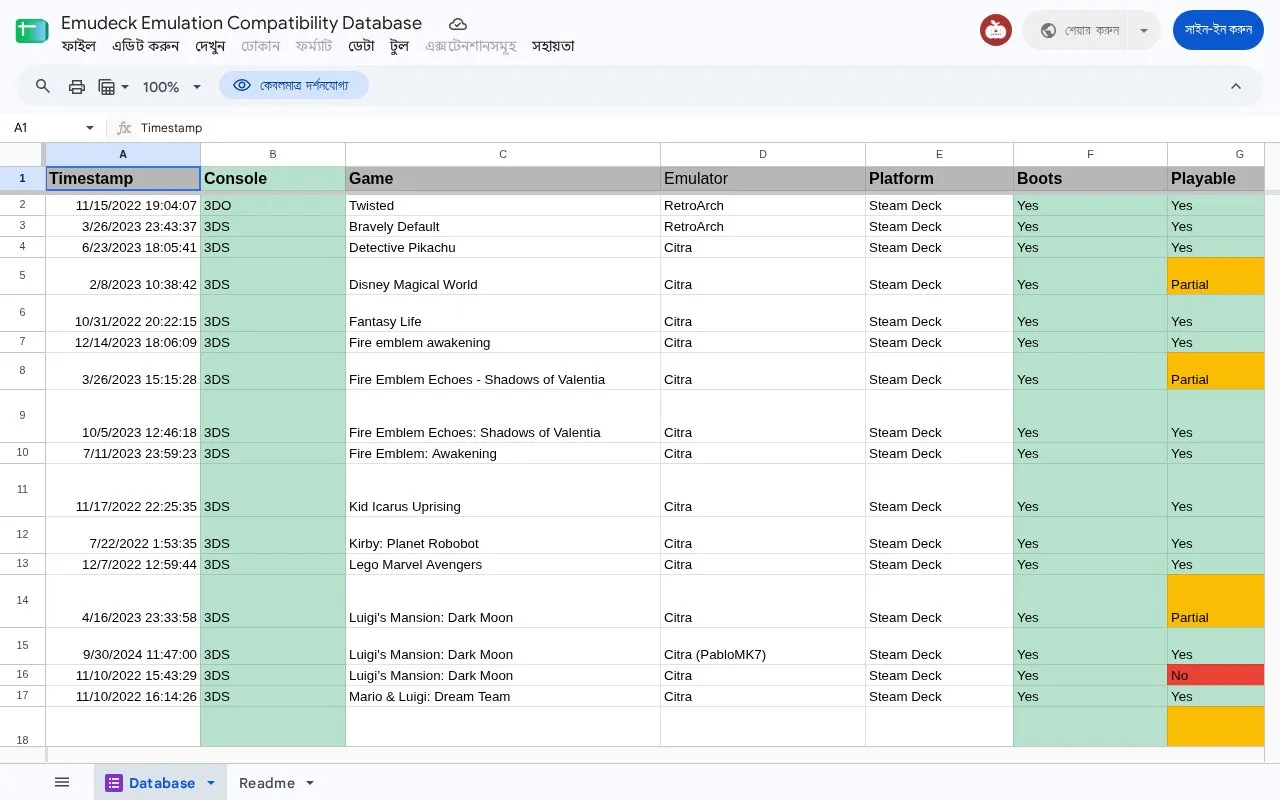Click the Mario & Luigi: Dream Team cell
Image resolution: width=1280 pixels, height=800 pixels.
click(x=503, y=696)
